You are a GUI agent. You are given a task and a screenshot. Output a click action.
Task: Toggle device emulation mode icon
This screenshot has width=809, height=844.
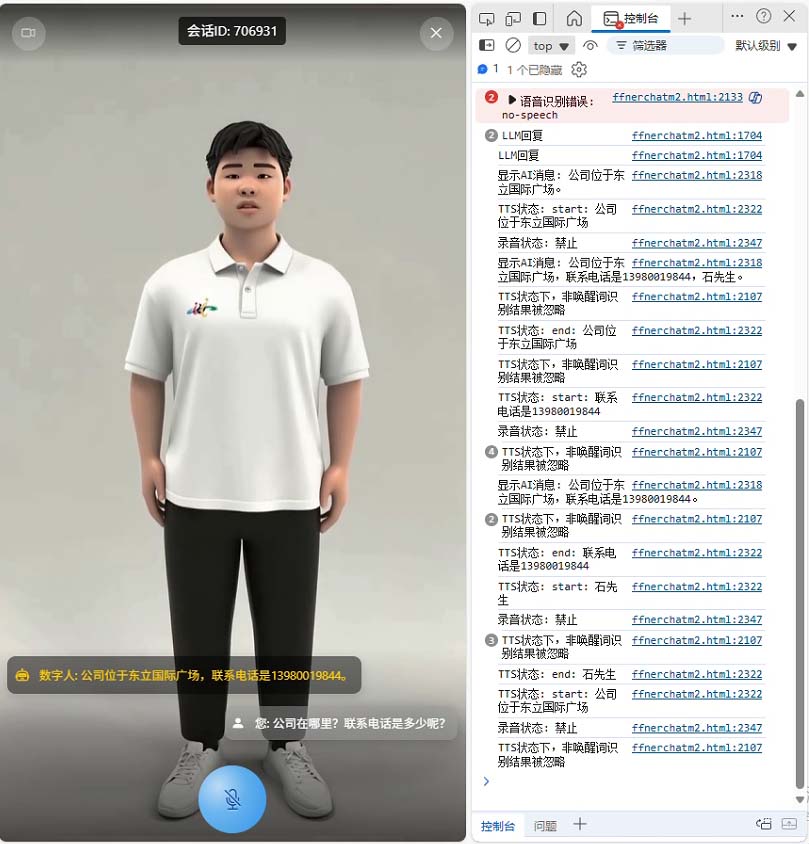pos(513,18)
